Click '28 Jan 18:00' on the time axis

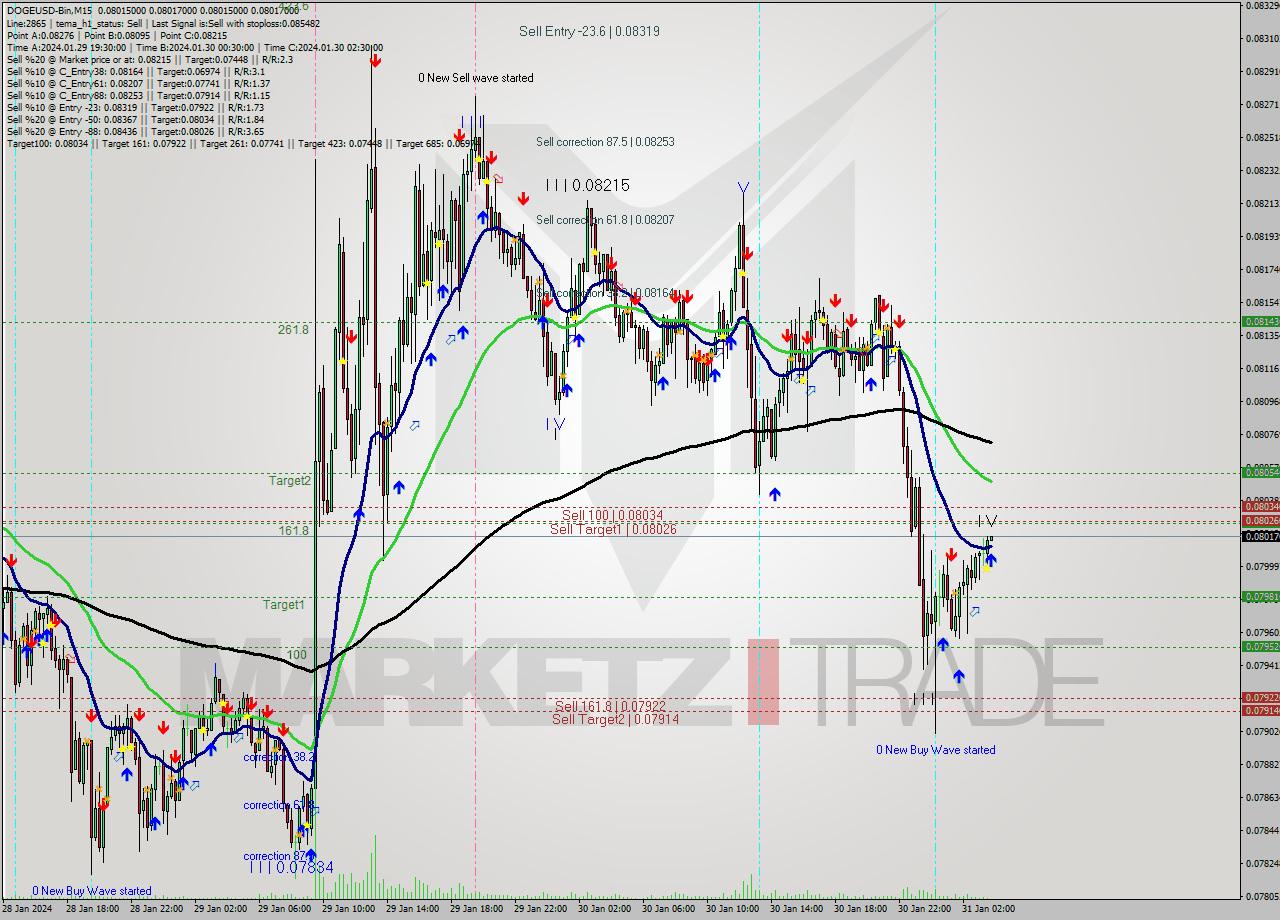click(91, 909)
